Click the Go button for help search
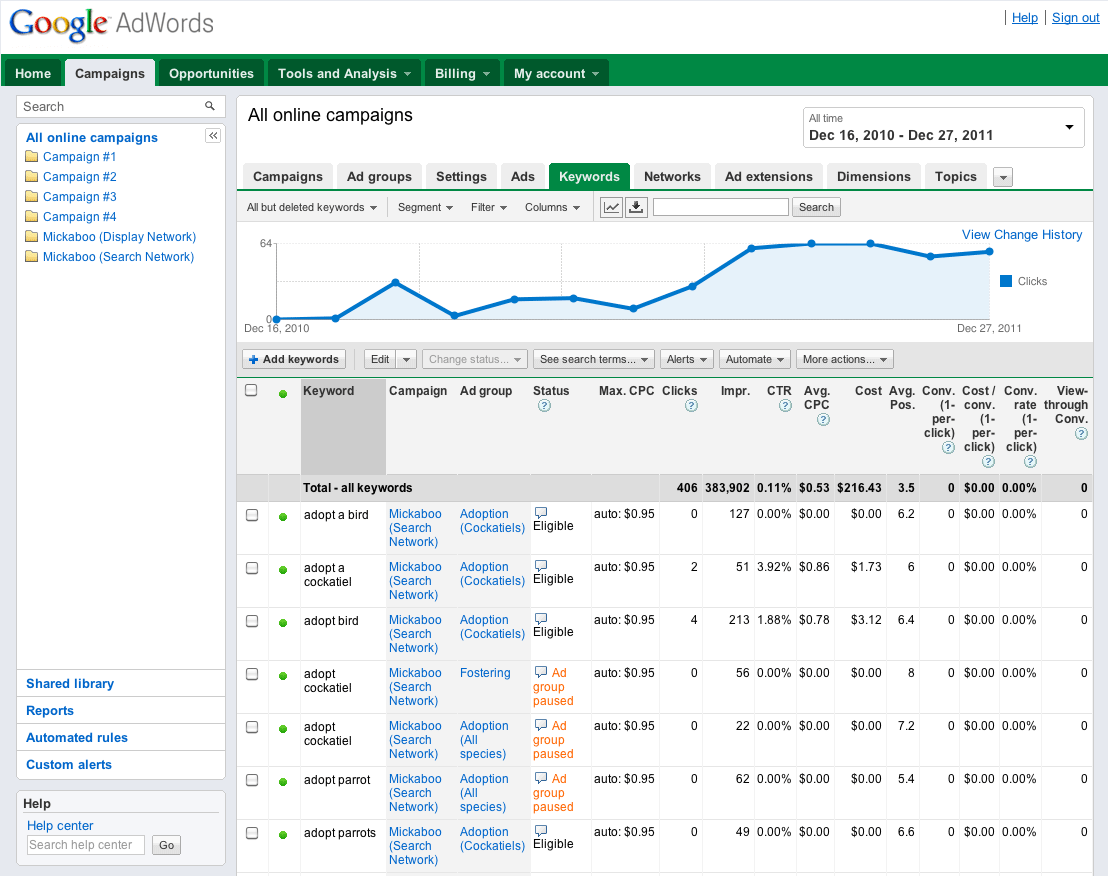Image resolution: width=1108 pixels, height=876 pixels. 166,845
